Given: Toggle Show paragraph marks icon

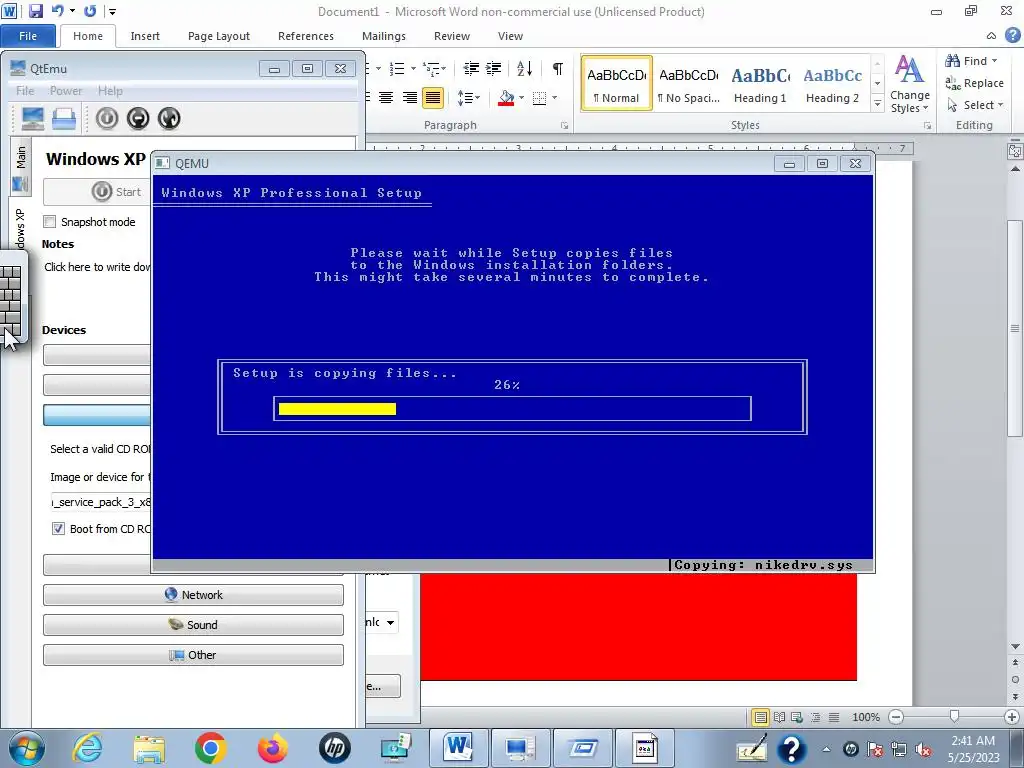Looking at the screenshot, I should [558, 69].
